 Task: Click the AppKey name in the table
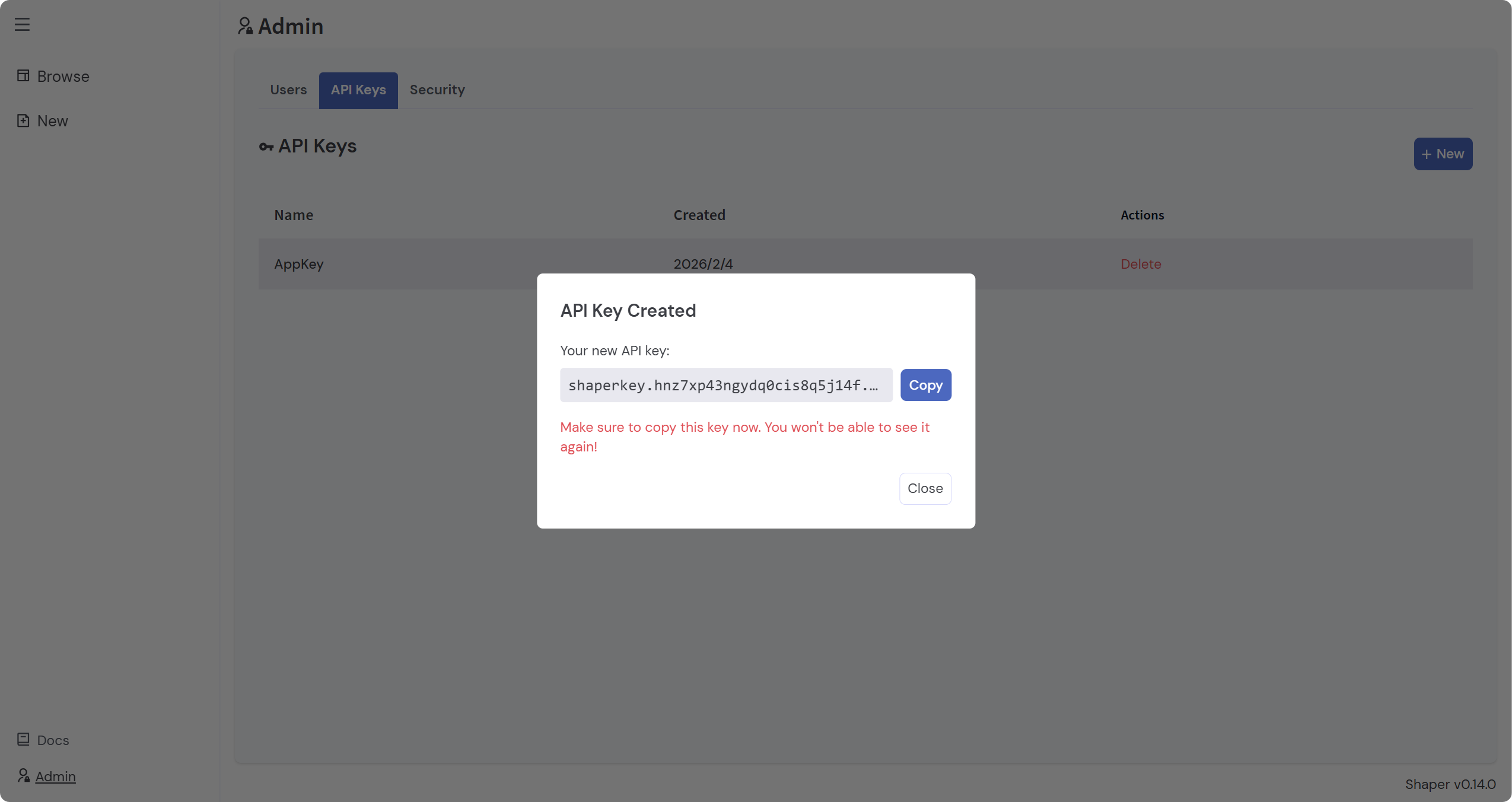(298, 264)
